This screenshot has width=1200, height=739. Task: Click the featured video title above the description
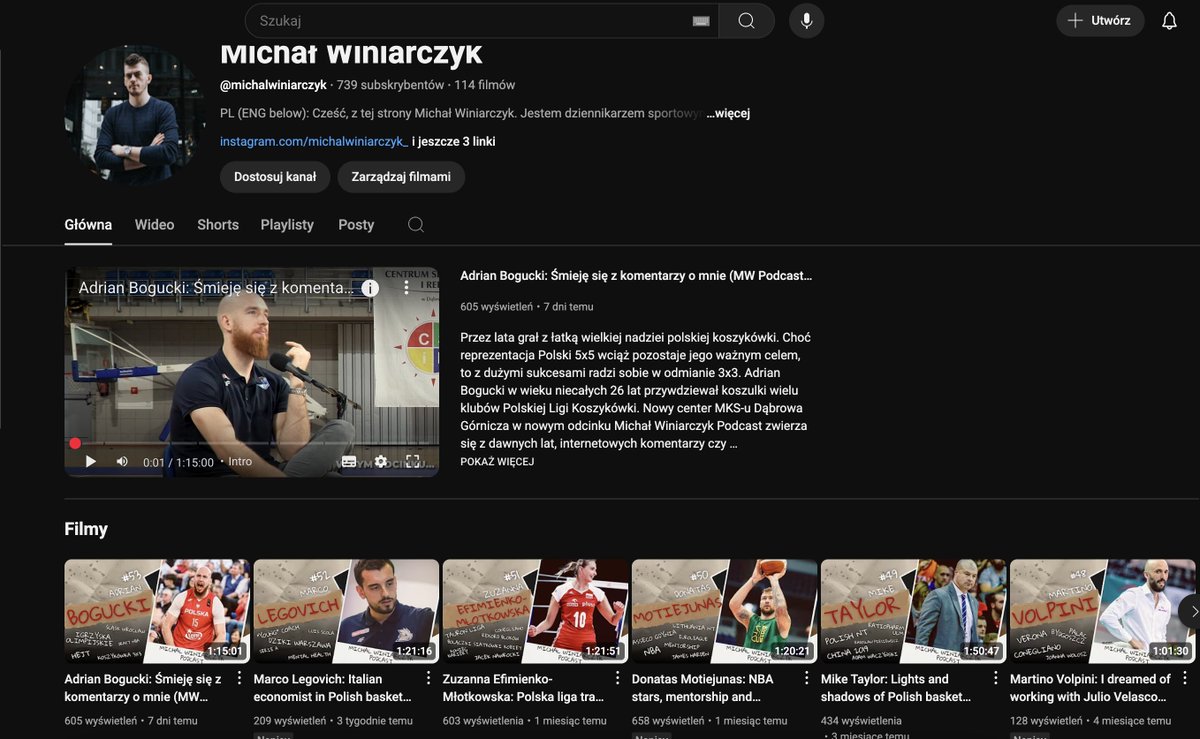coord(636,275)
